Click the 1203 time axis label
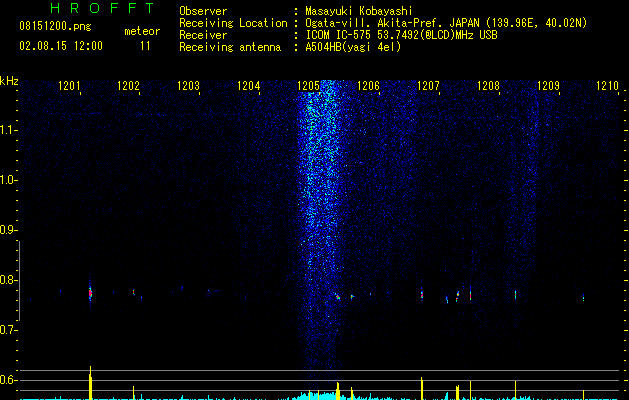 pyautogui.click(x=189, y=85)
